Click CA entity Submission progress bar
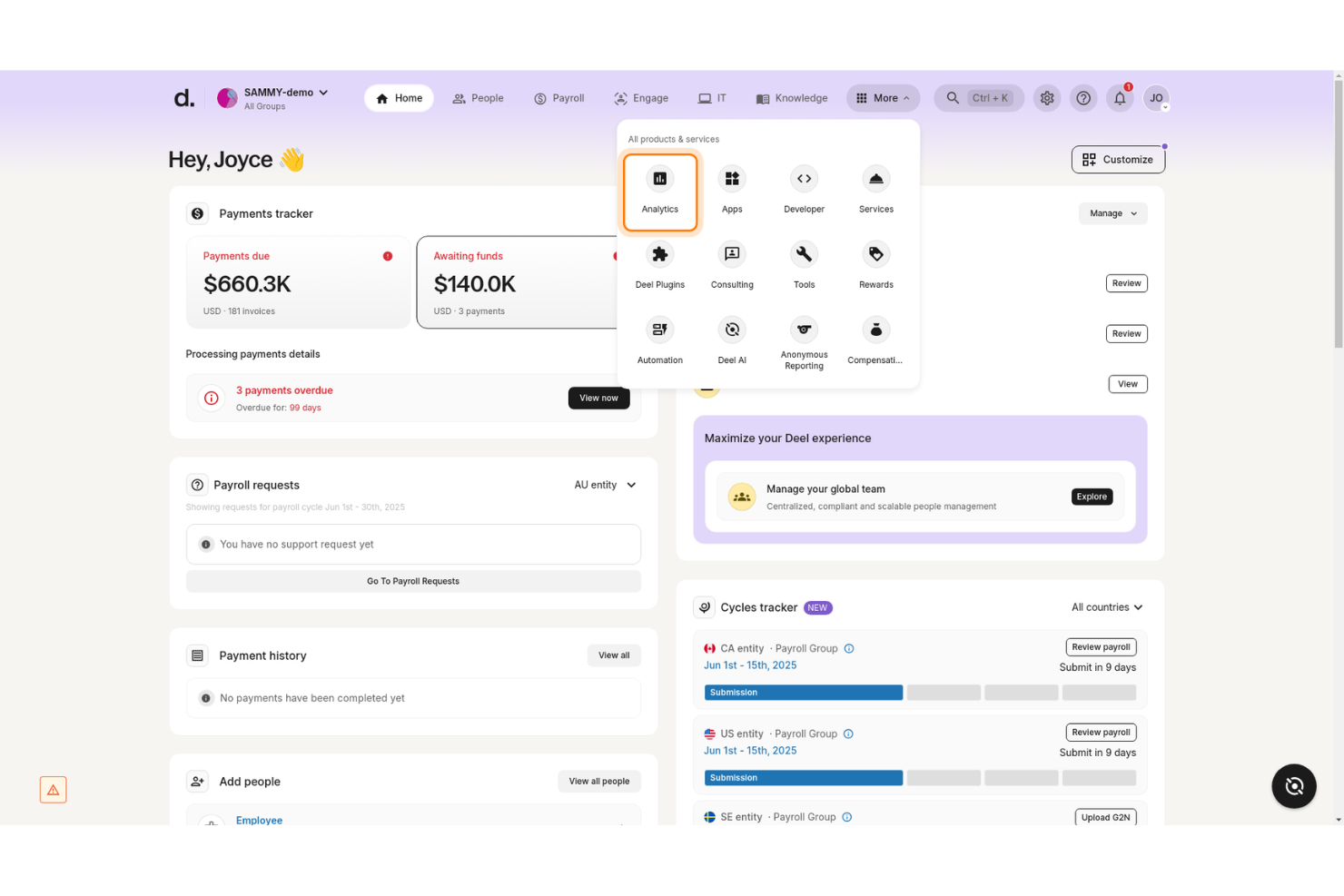 tap(804, 693)
